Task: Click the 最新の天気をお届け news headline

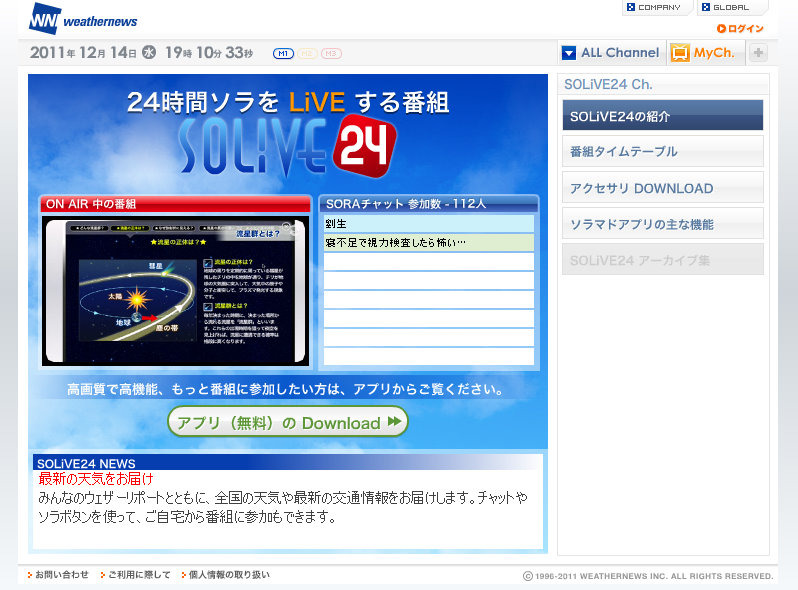Action: (96, 479)
